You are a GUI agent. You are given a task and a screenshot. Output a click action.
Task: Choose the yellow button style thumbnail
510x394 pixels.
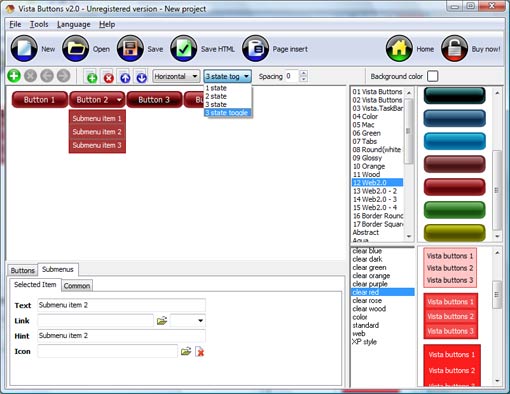455,233
